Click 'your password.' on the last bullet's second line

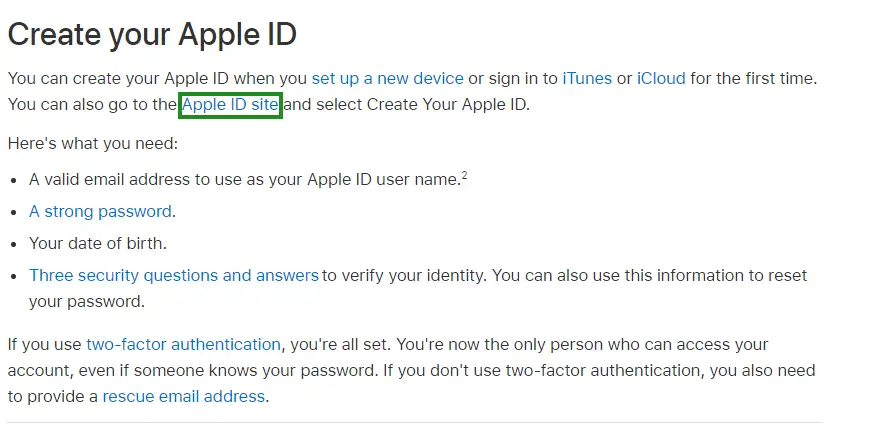click(87, 301)
